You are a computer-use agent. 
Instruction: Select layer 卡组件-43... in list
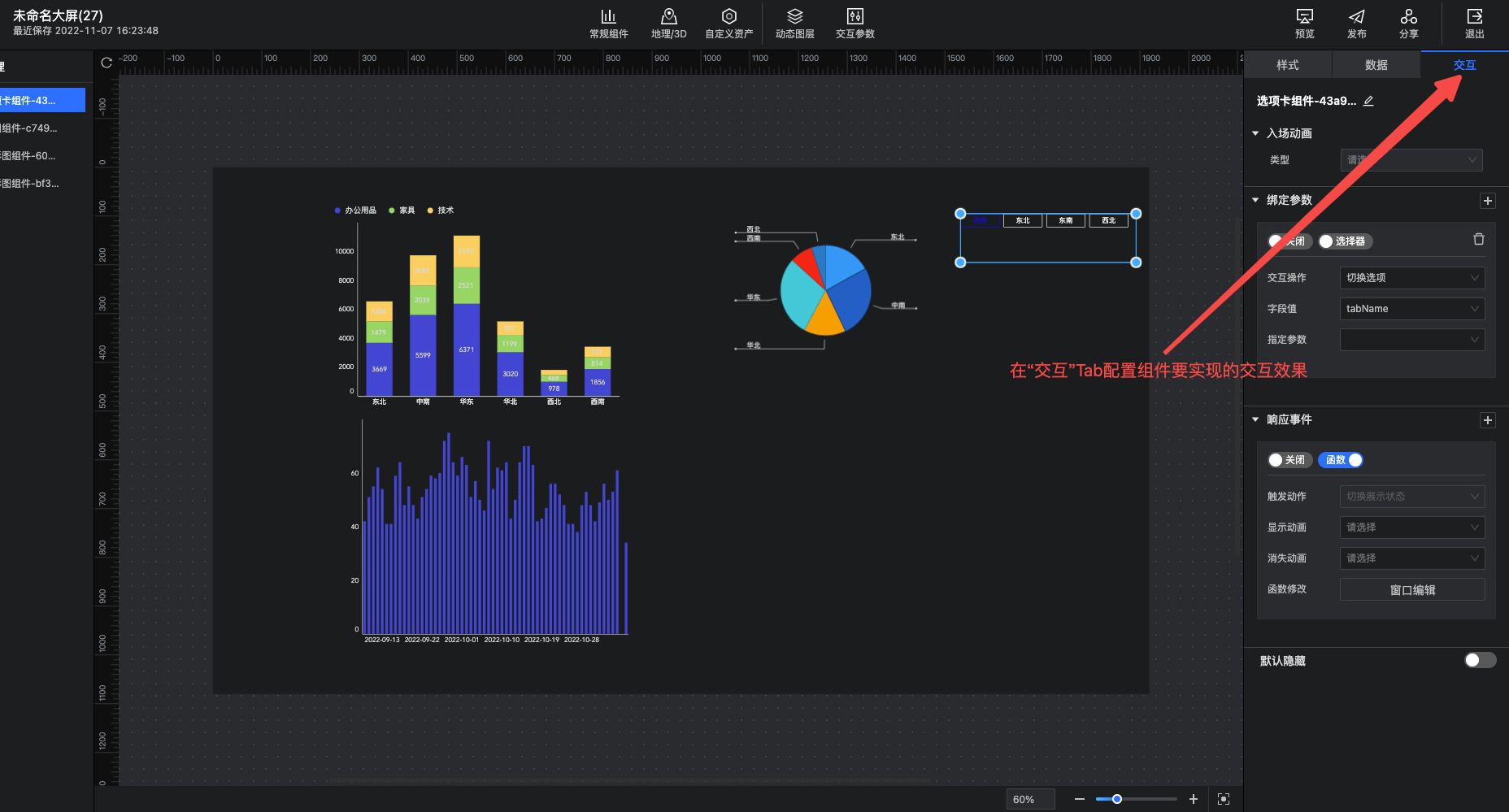coord(42,101)
